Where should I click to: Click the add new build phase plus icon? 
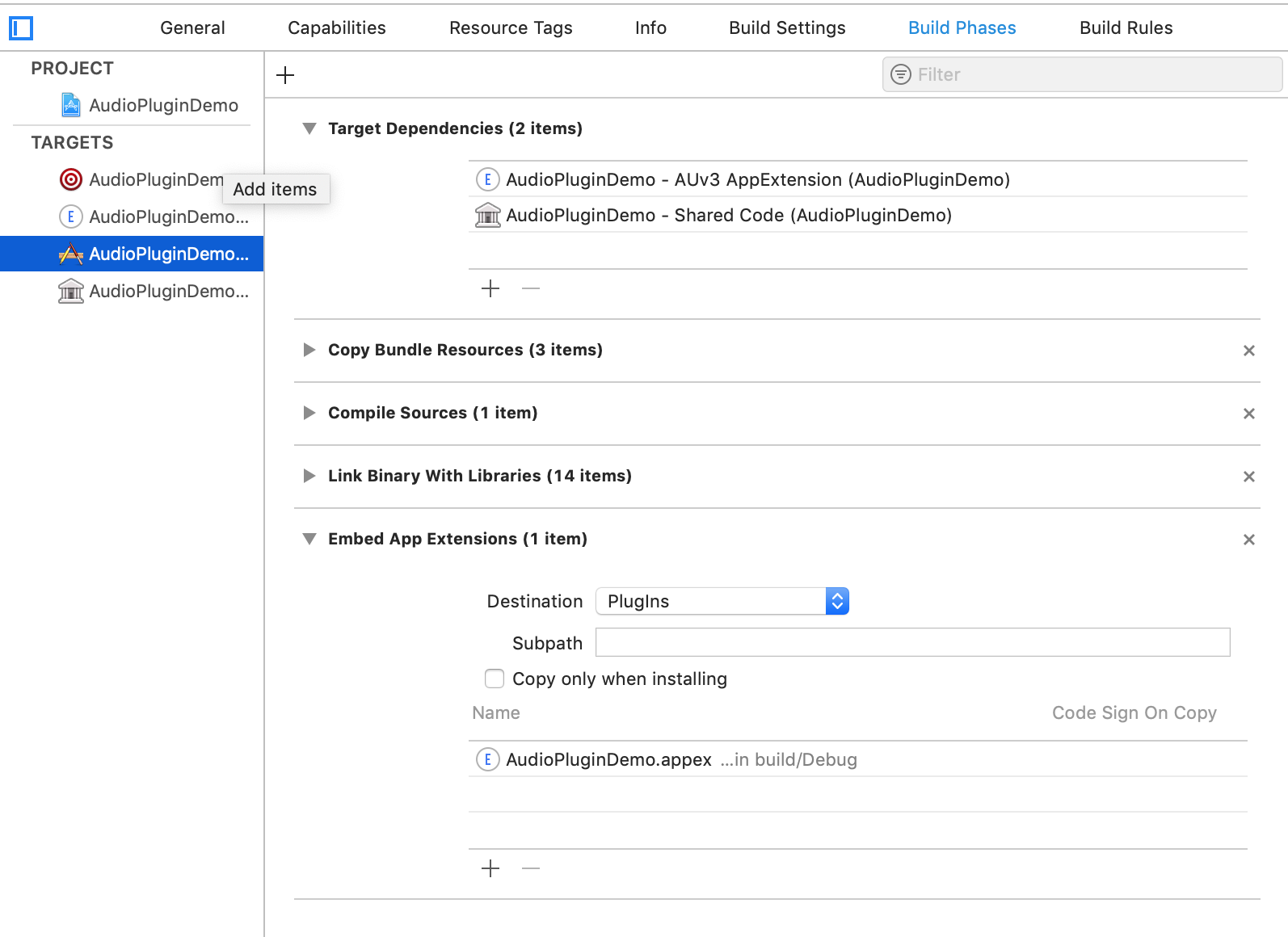point(285,75)
